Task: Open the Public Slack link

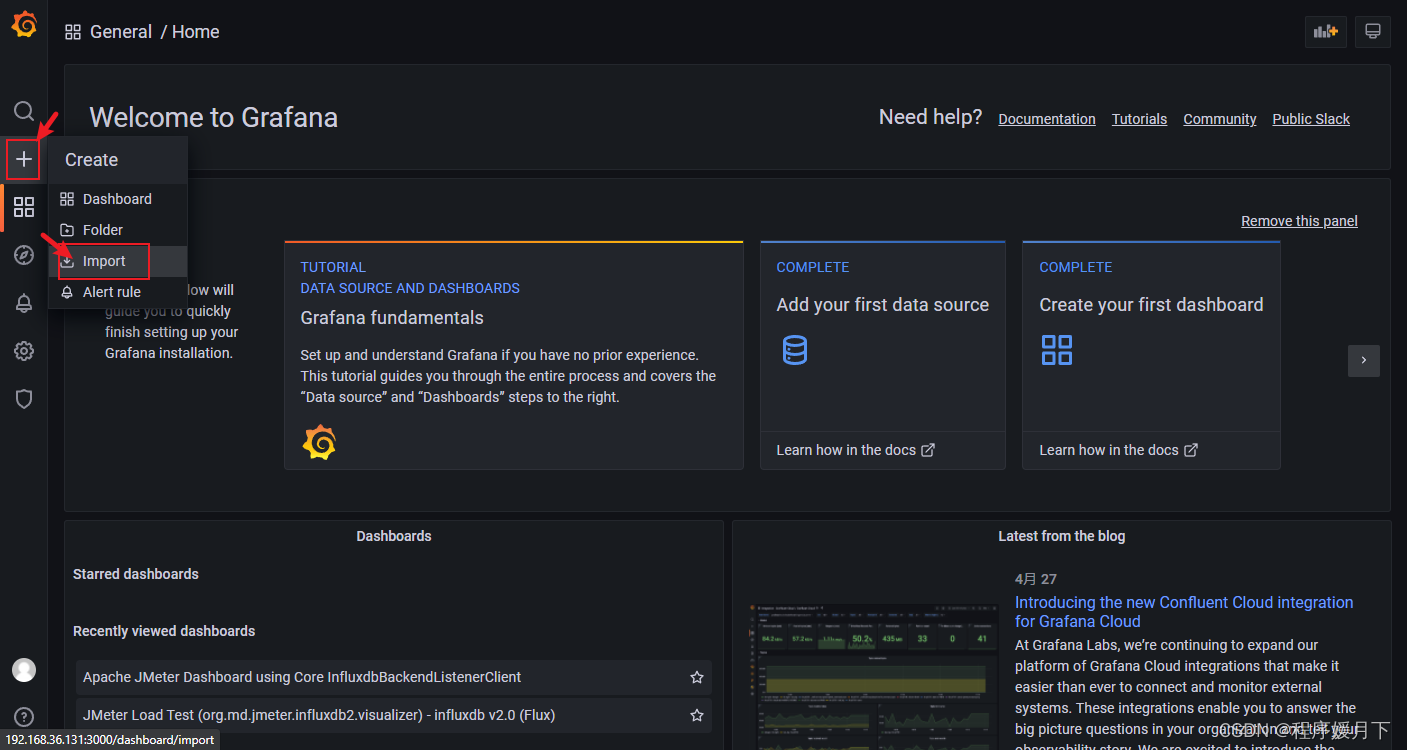Action: pos(1311,119)
